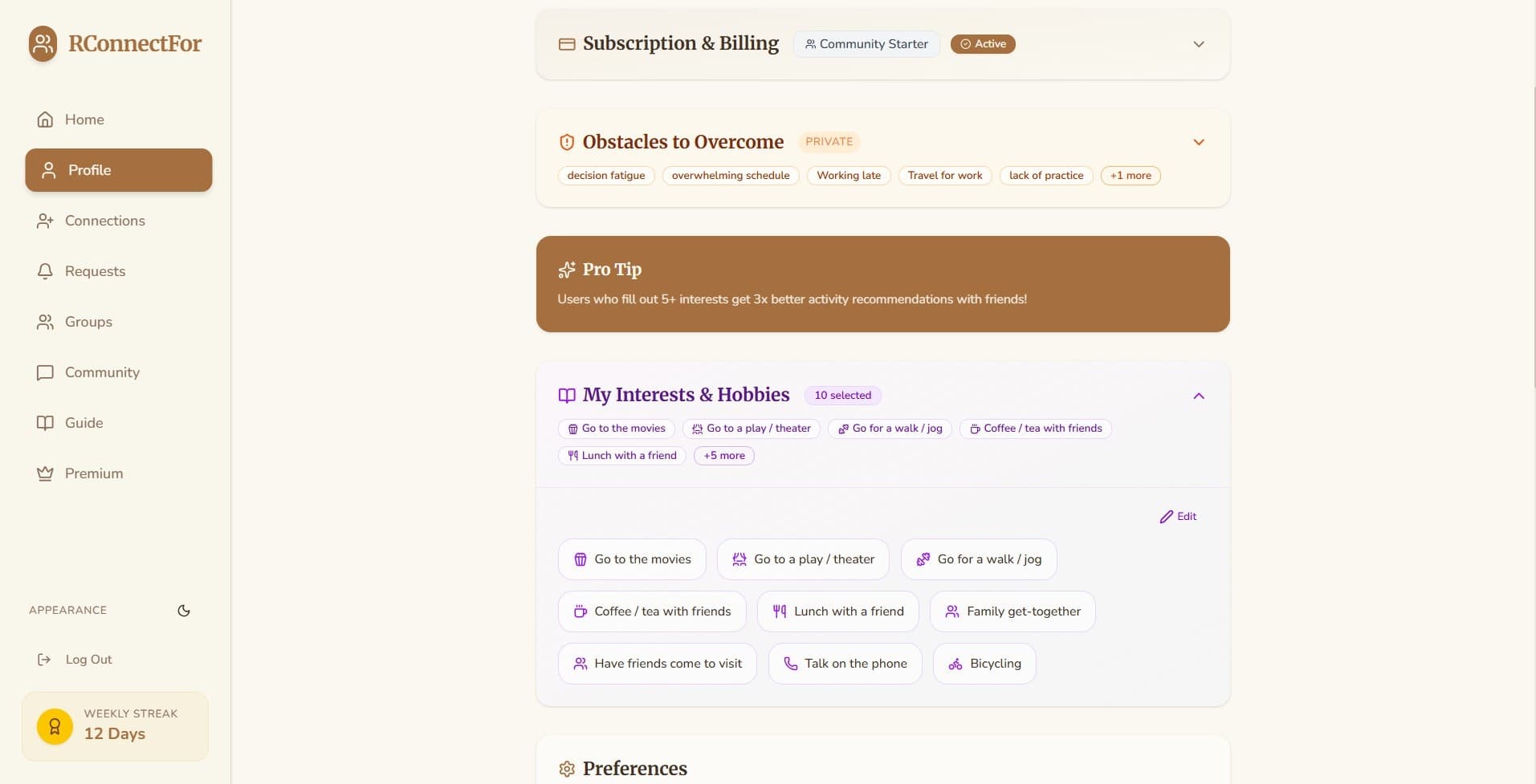The image size is (1536, 784).
Task: Click Log Out
Action: tap(88, 660)
